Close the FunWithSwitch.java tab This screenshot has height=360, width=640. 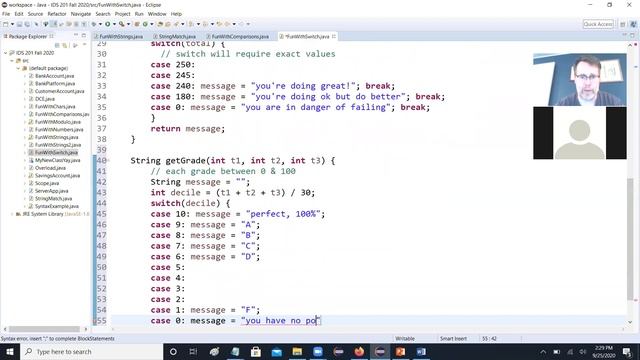[334, 36]
